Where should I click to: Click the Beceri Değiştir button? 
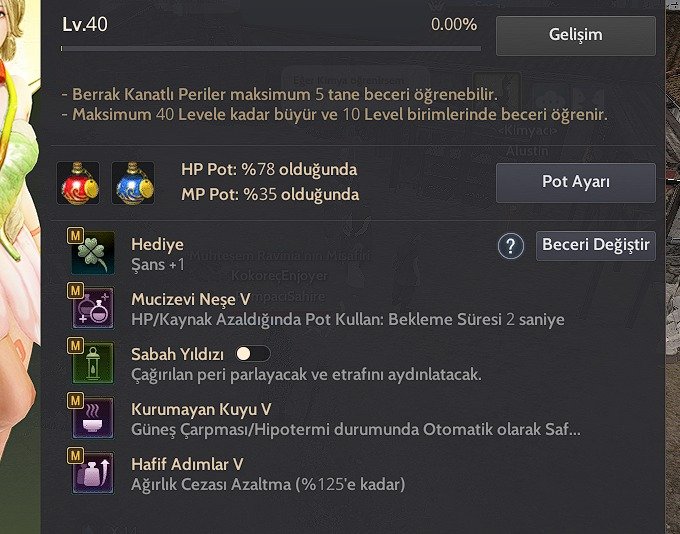(x=595, y=246)
